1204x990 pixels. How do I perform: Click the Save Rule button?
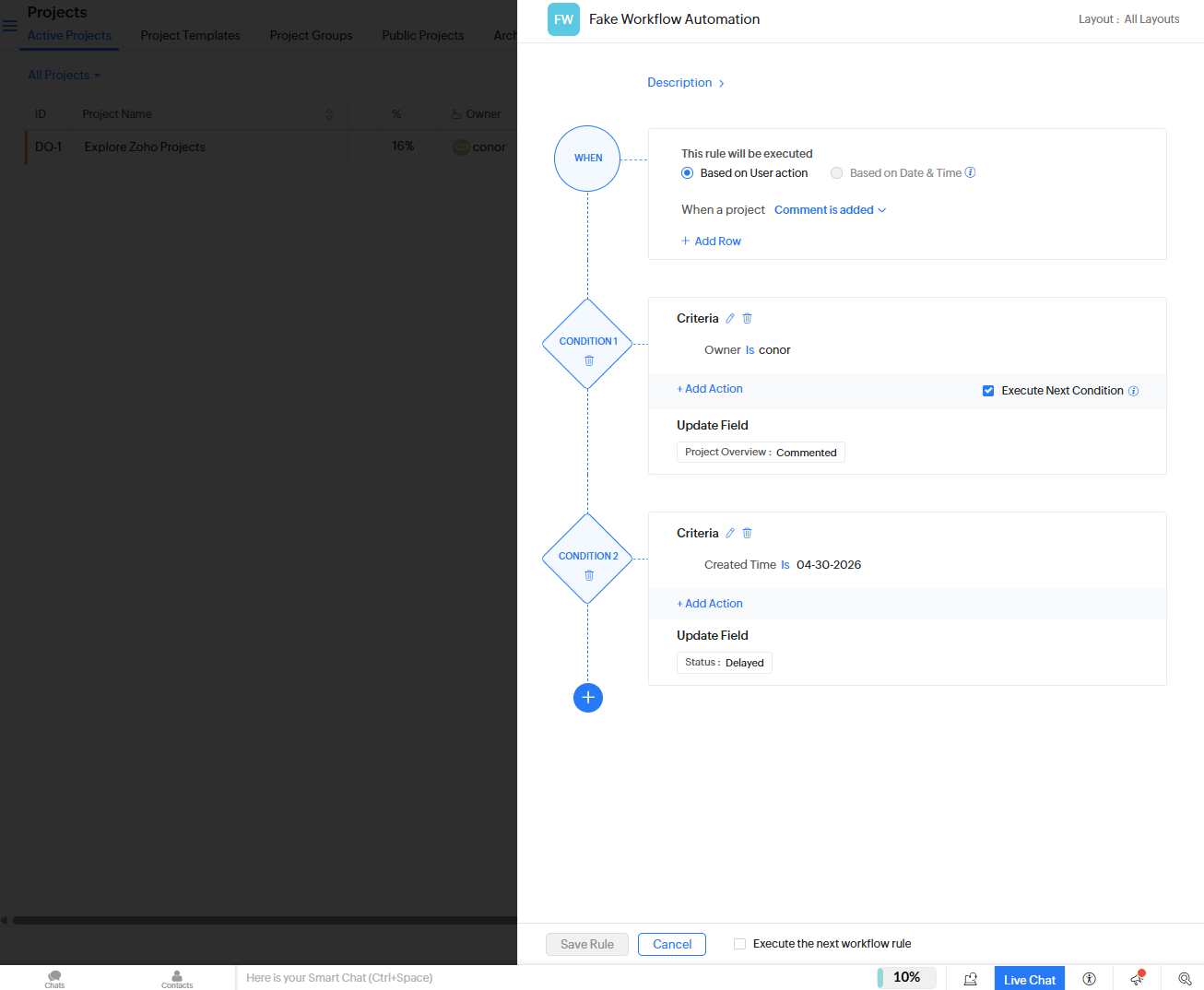coord(586,944)
